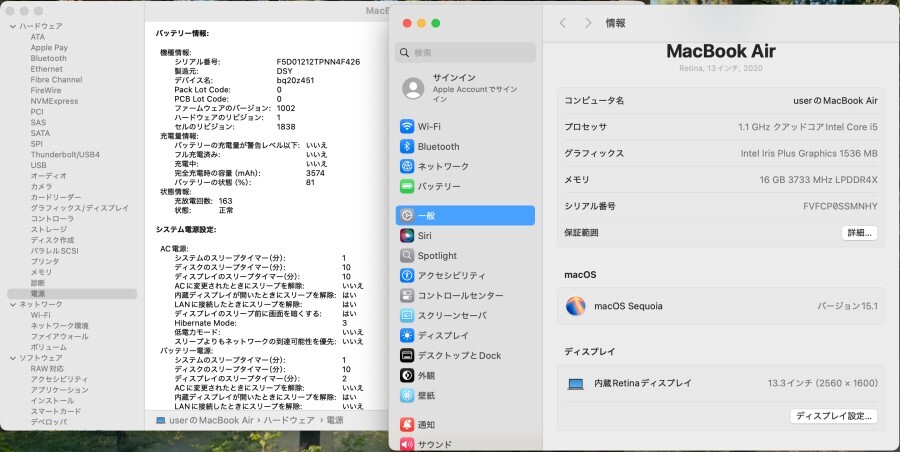This screenshot has height=452, width=900.
Task: Click the search magnifier icon in Settings
Action: click(405, 52)
